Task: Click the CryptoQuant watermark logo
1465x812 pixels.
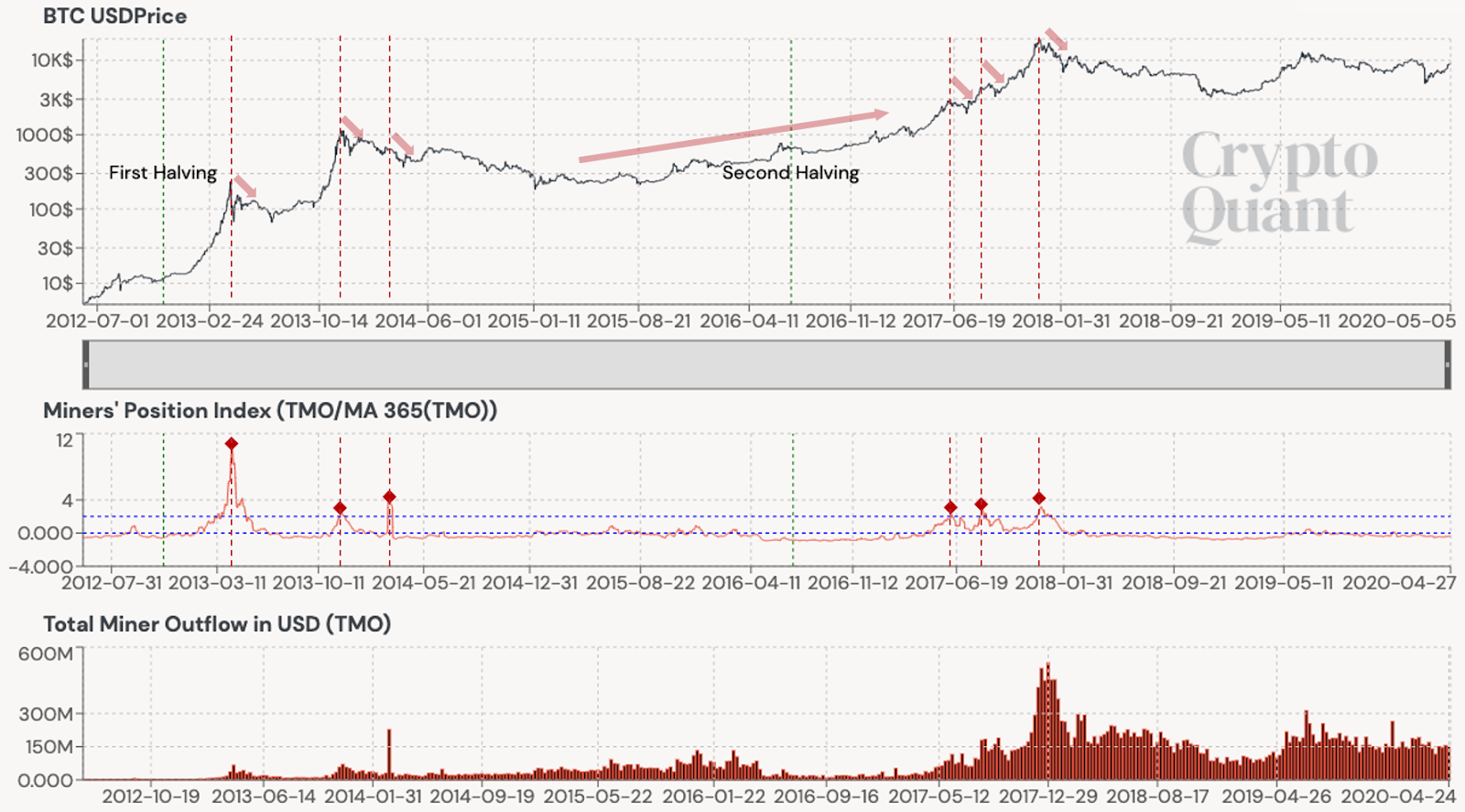Action: point(1279,186)
